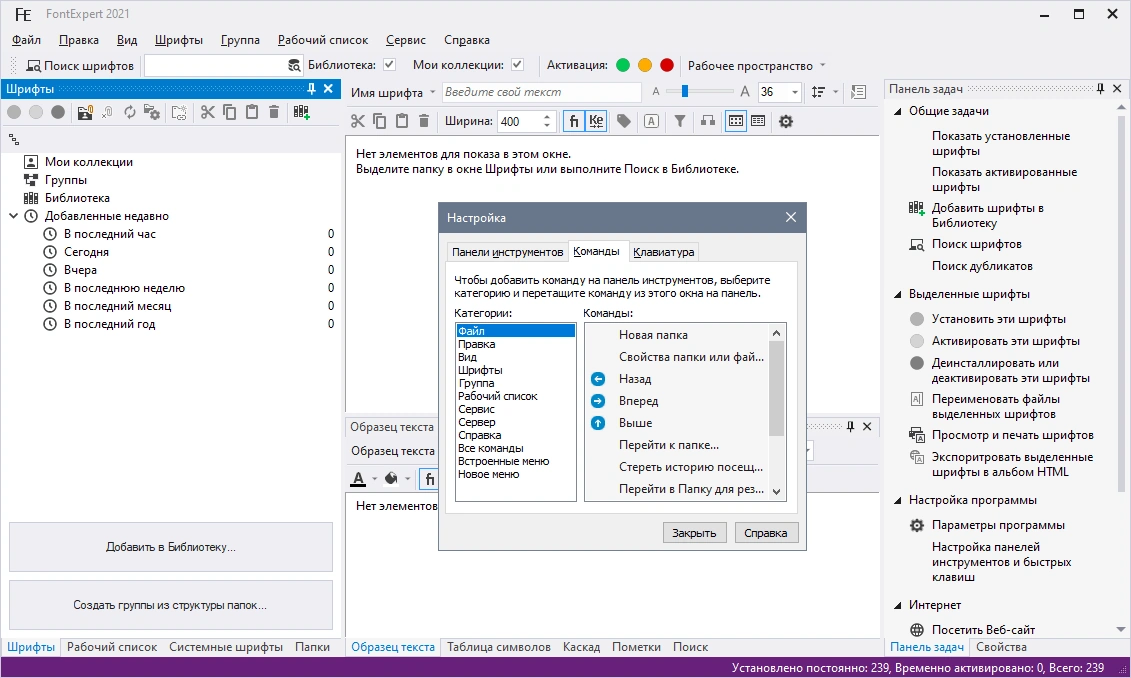Toggle the Мои коллекции checkbox
Viewport: 1131px width, 678px height.
click(x=517, y=65)
